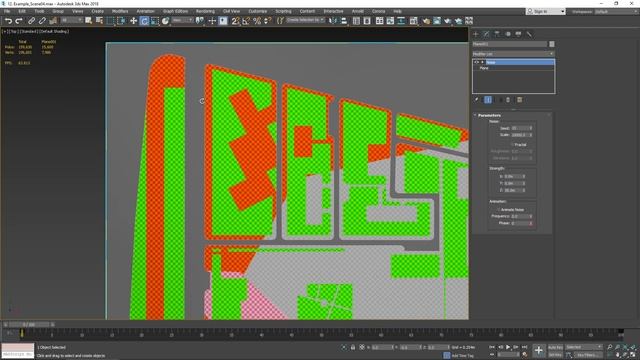Toggle the Percent Snap icon
This screenshot has width=640, height=360.
257,21
